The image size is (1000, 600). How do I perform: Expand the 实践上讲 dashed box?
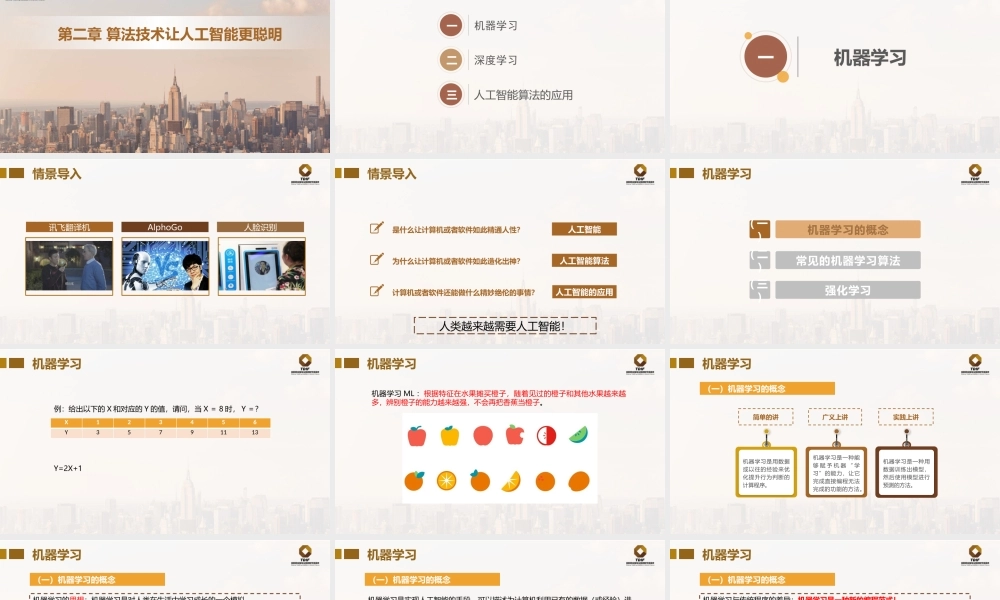click(903, 417)
